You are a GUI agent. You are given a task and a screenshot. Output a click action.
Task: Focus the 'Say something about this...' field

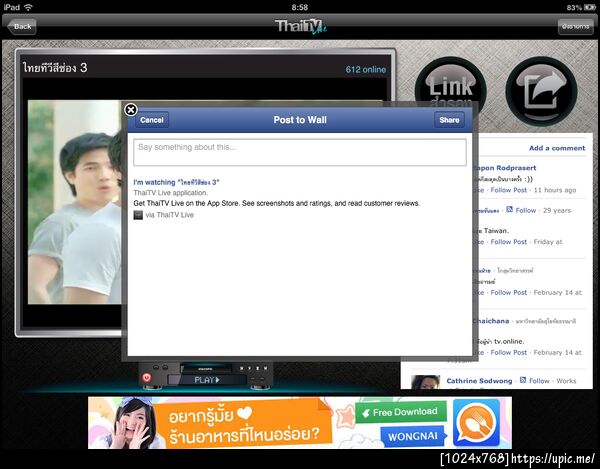[300, 153]
